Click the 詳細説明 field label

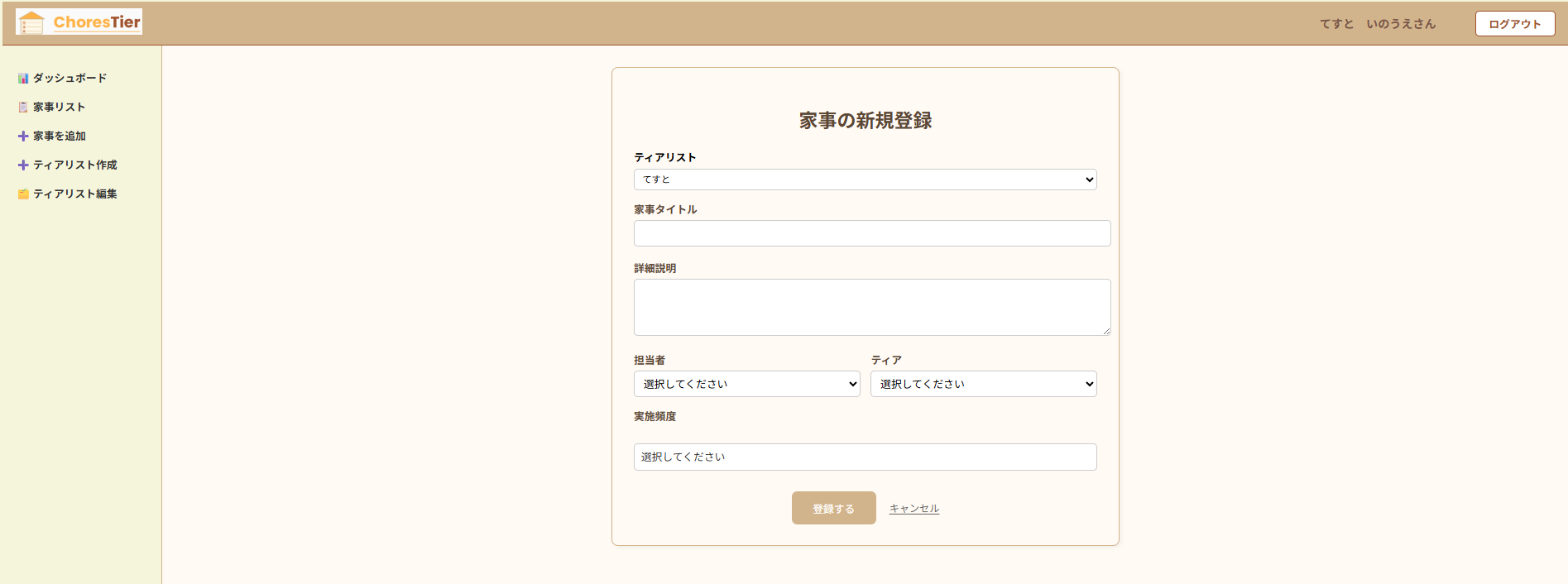click(x=655, y=268)
